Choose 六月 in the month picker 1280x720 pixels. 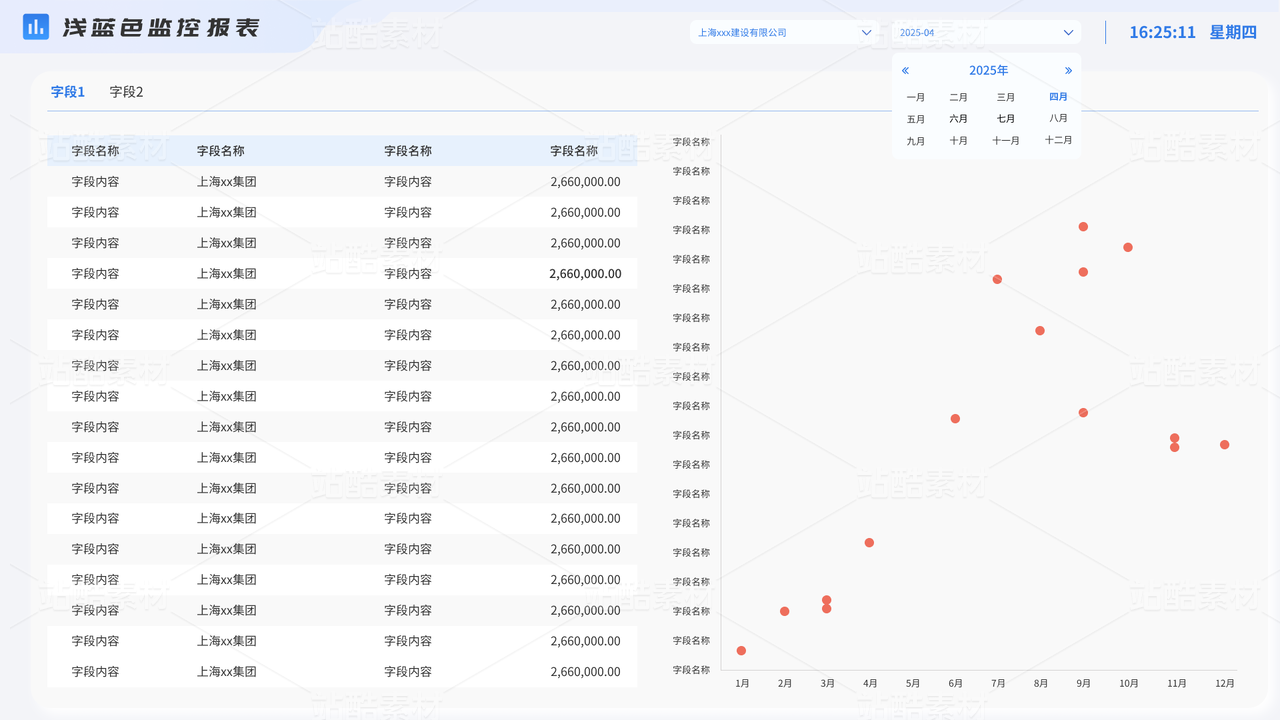[x=958, y=119]
